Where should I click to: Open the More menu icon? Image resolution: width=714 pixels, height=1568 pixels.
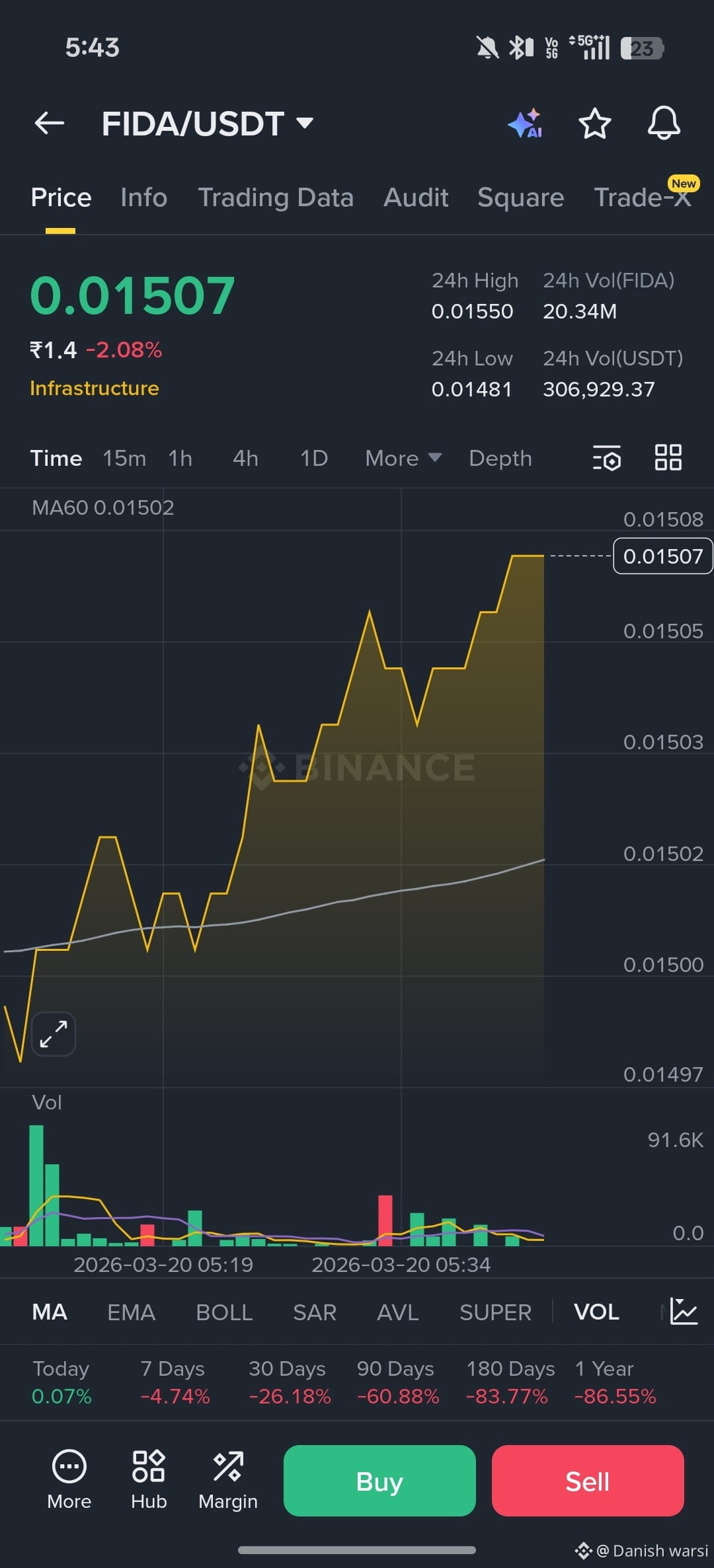(x=69, y=1480)
